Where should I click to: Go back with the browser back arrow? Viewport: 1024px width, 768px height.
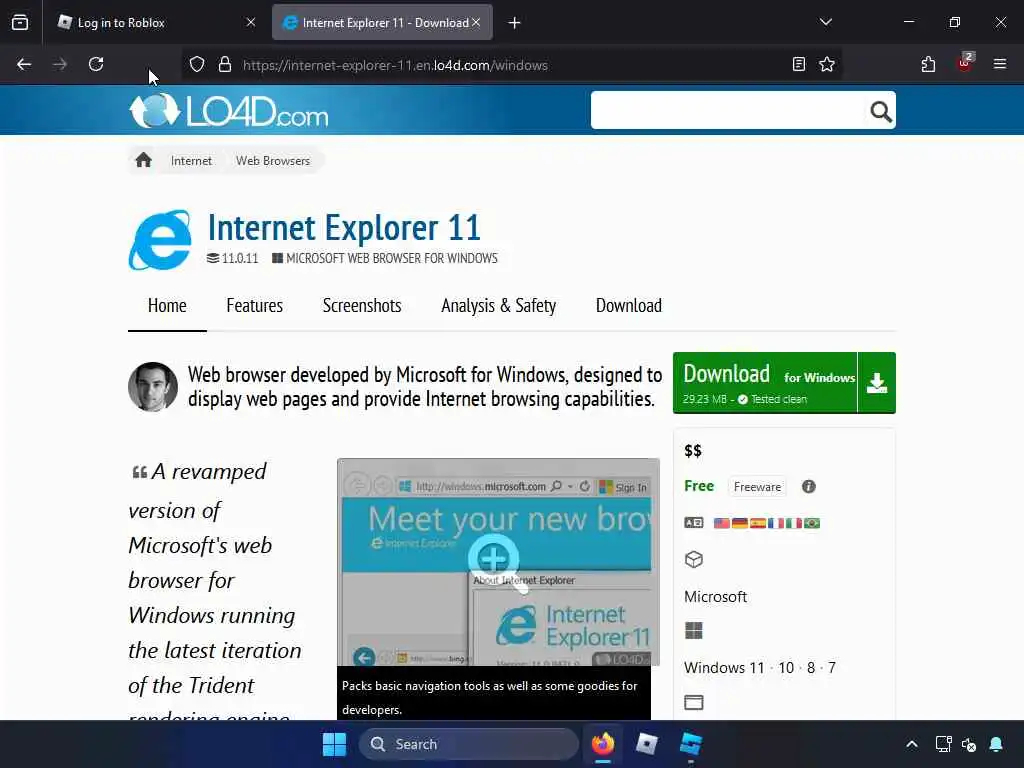click(24, 64)
